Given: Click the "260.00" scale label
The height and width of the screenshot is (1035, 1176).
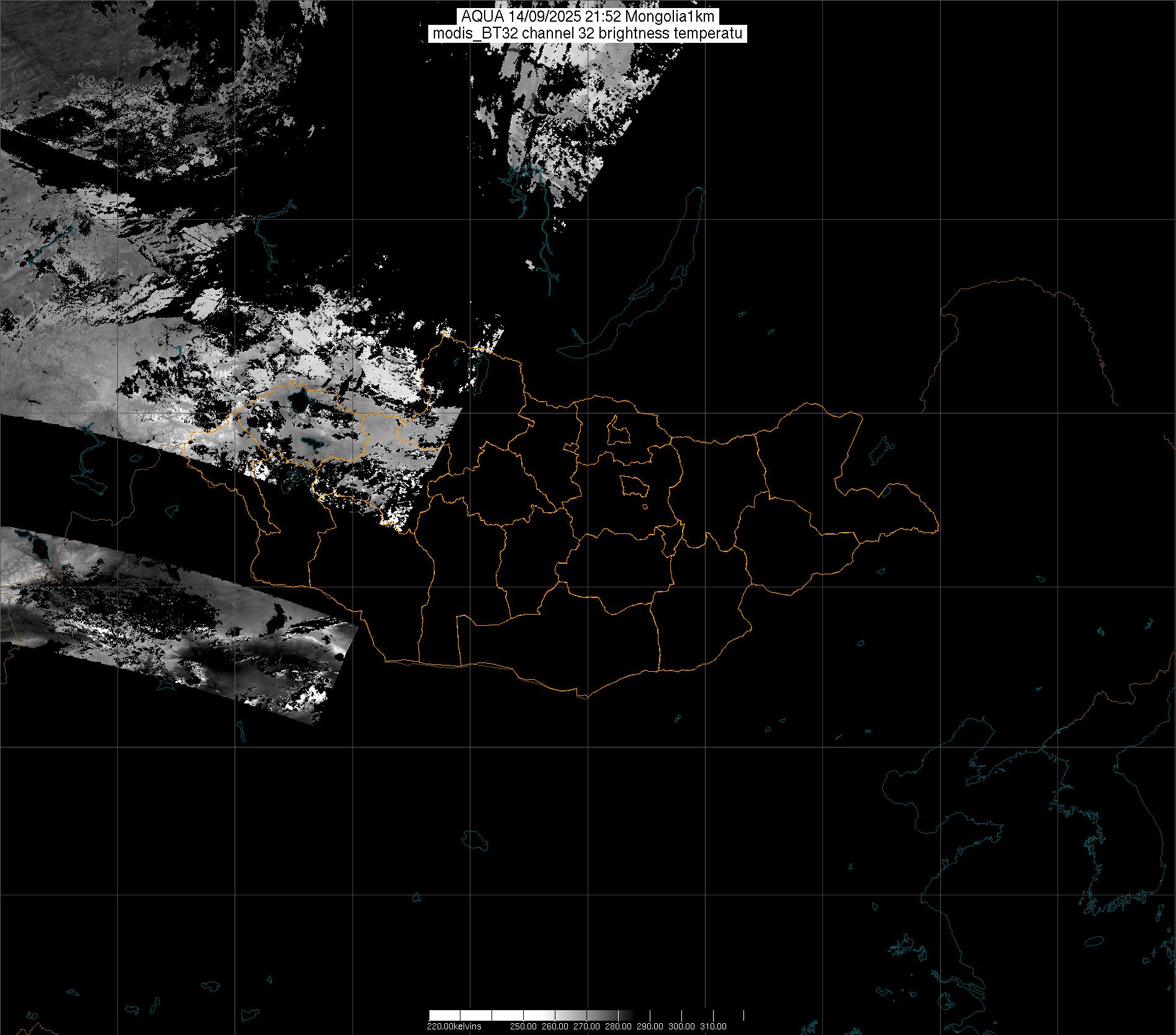Looking at the screenshot, I should click(x=555, y=1026).
